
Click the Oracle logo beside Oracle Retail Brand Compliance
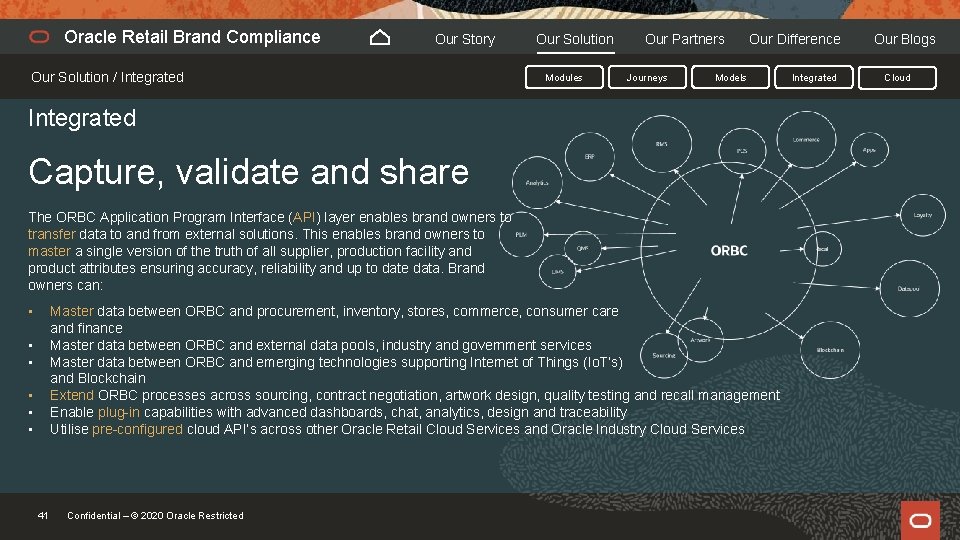(39, 37)
